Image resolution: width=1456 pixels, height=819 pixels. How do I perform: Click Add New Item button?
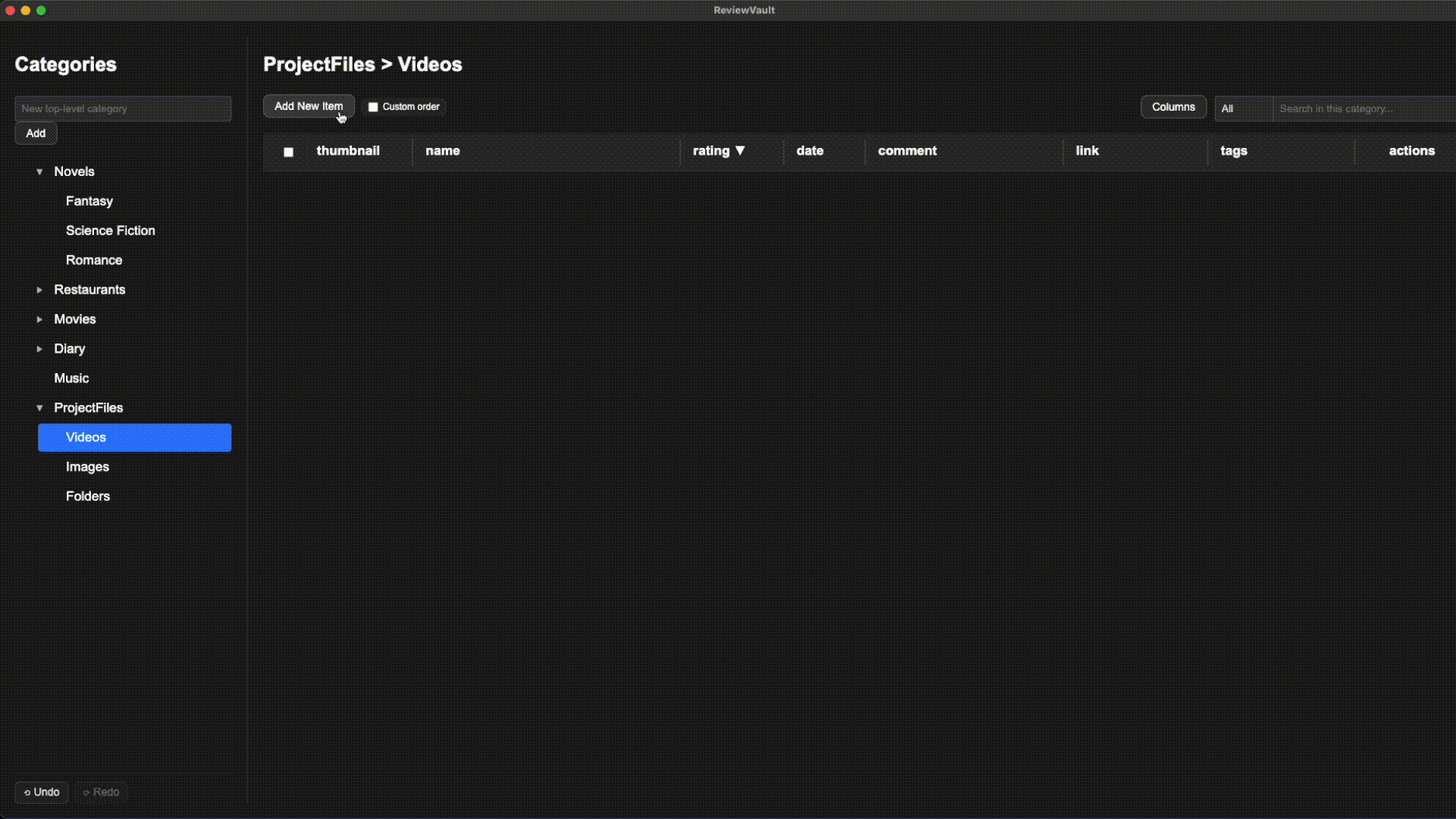click(308, 106)
